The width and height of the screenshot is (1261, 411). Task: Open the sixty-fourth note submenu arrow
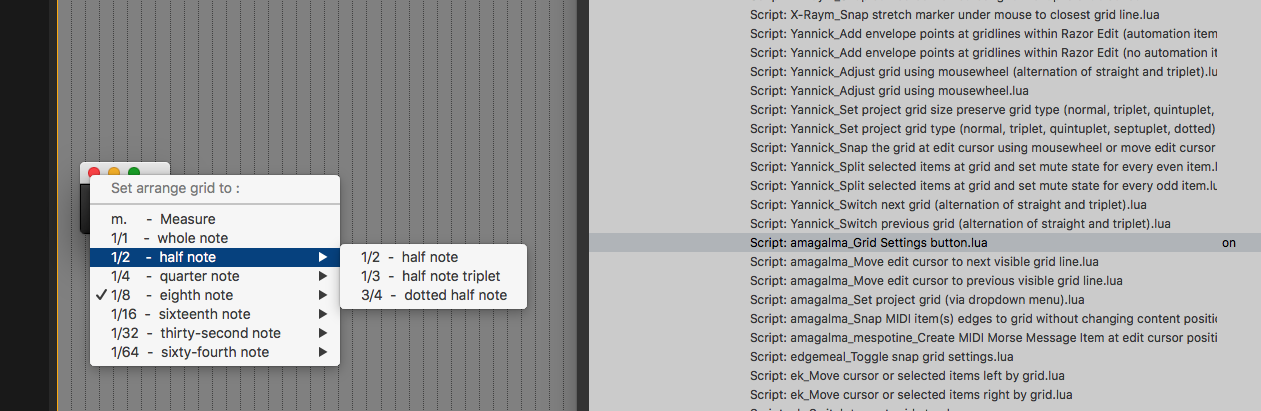pos(322,352)
